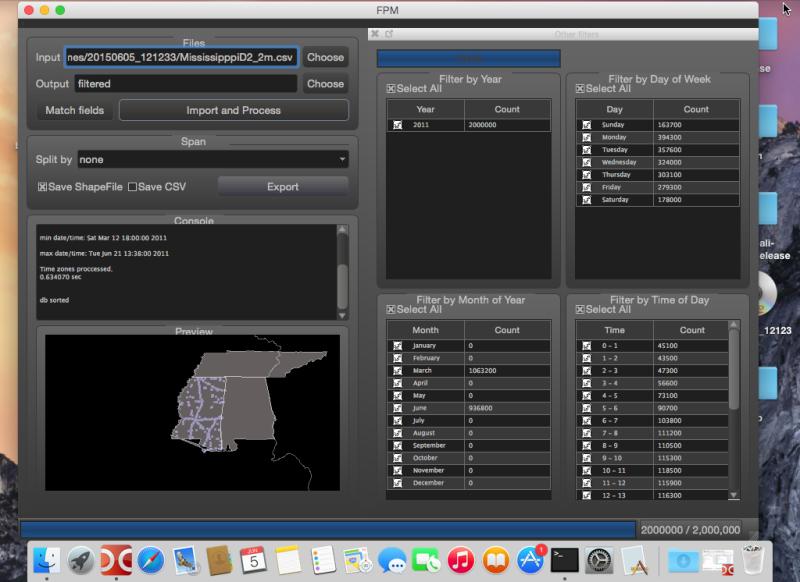800x582 pixels.
Task: Open Contacts from the dock
Action: coord(220,560)
